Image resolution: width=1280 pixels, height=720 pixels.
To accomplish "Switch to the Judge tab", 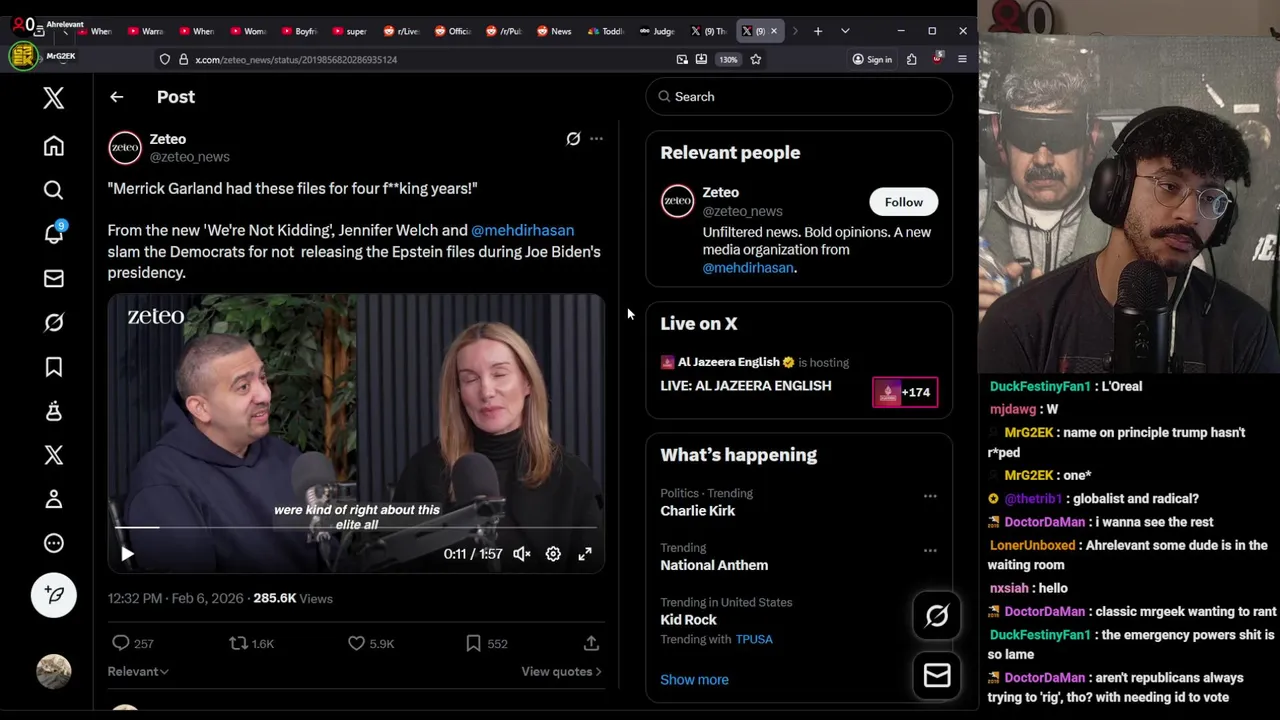I will (658, 31).
